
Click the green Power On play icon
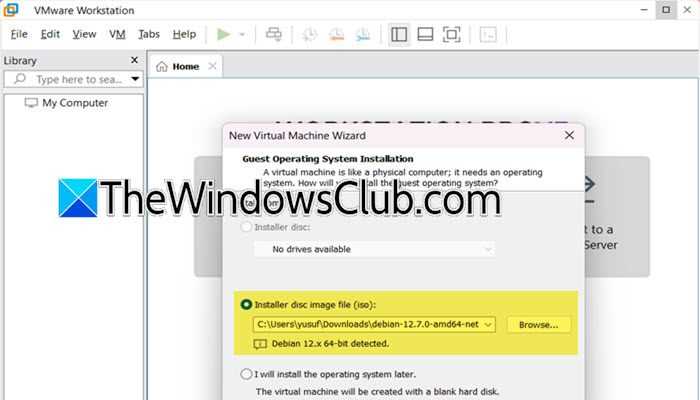pos(223,34)
